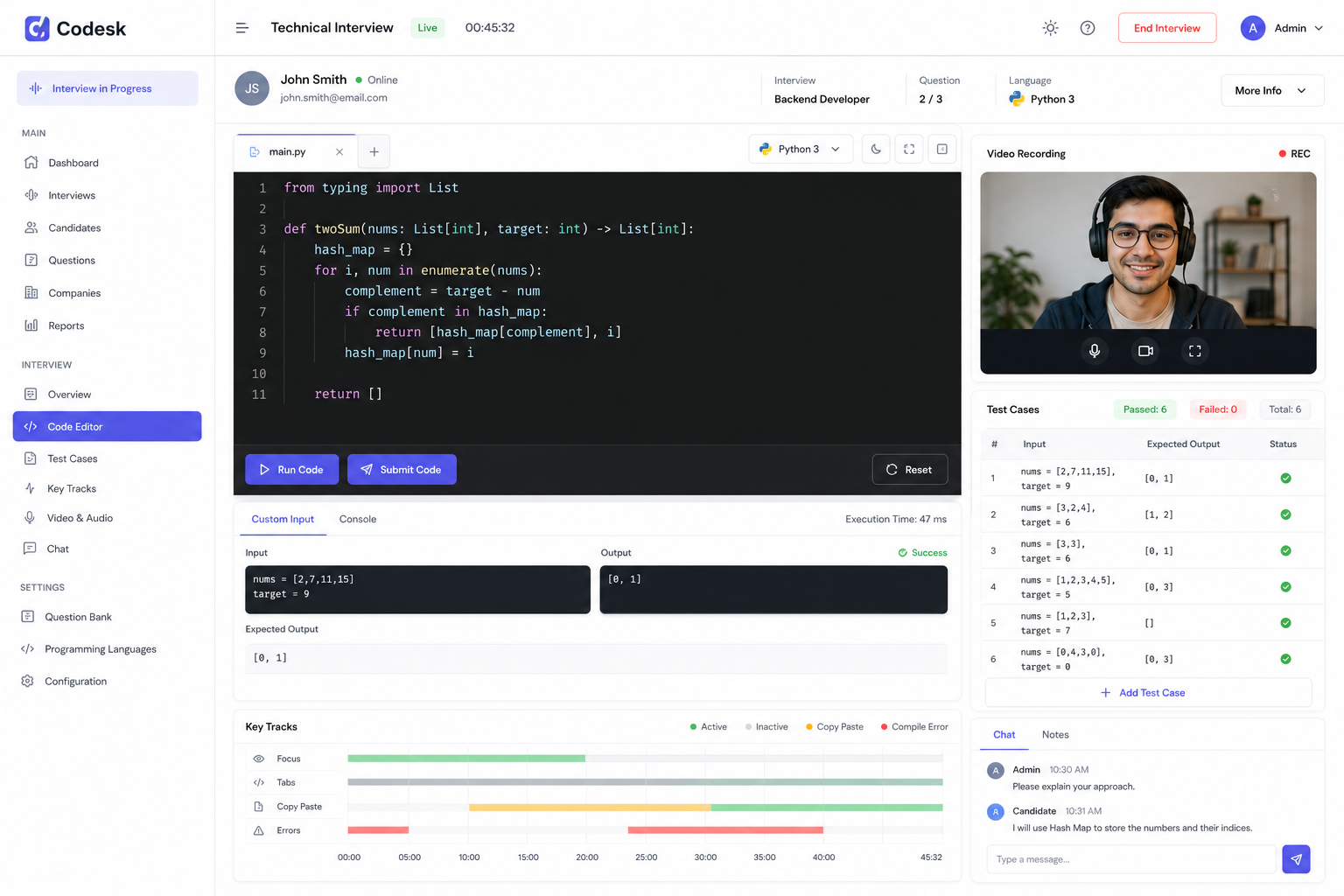Click the Passed: 6 badge

click(1144, 409)
